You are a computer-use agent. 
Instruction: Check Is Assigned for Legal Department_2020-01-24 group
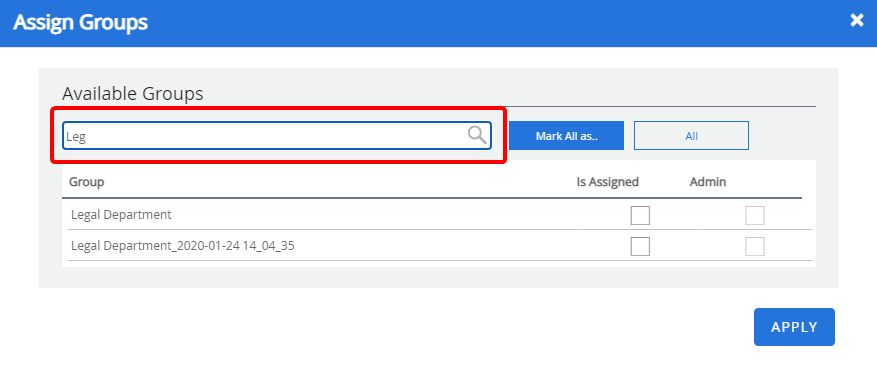coord(640,246)
